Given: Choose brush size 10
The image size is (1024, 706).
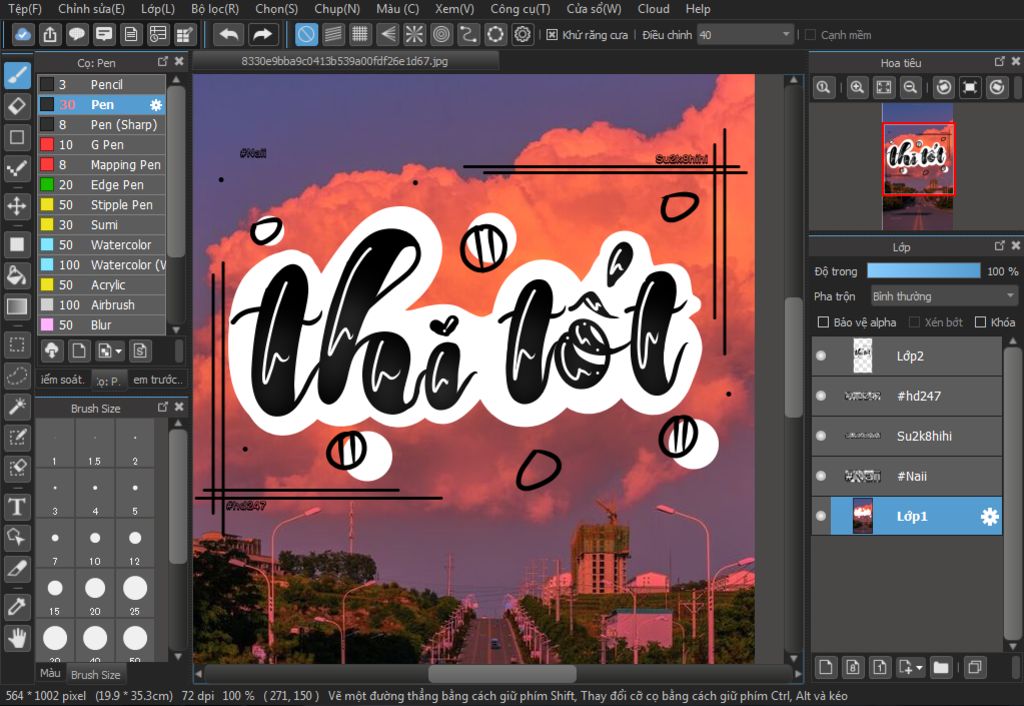Looking at the screenshot, I should (x=95, y=543).
